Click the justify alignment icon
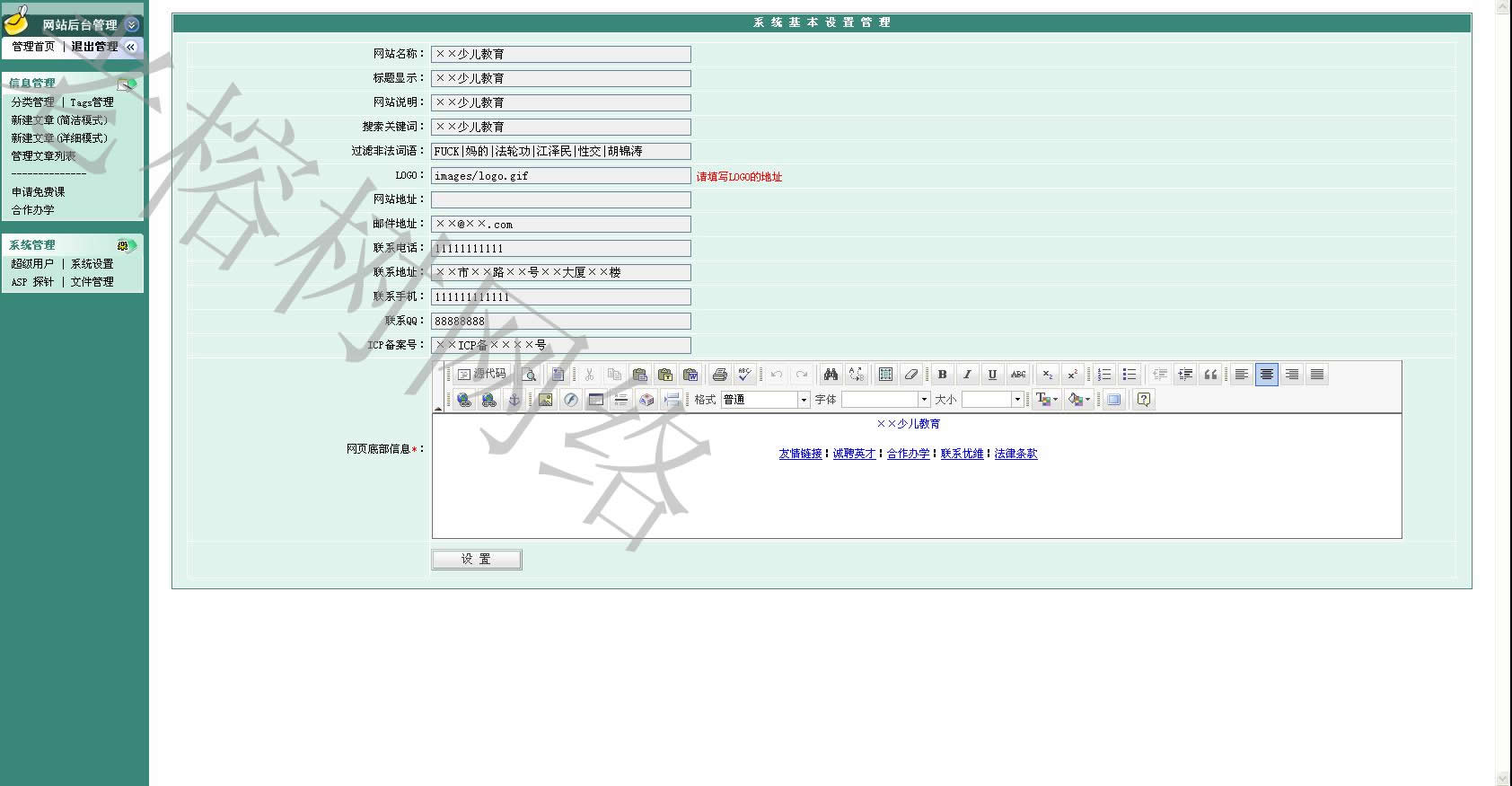The image size is (1512, 786). click(1317, 375)
